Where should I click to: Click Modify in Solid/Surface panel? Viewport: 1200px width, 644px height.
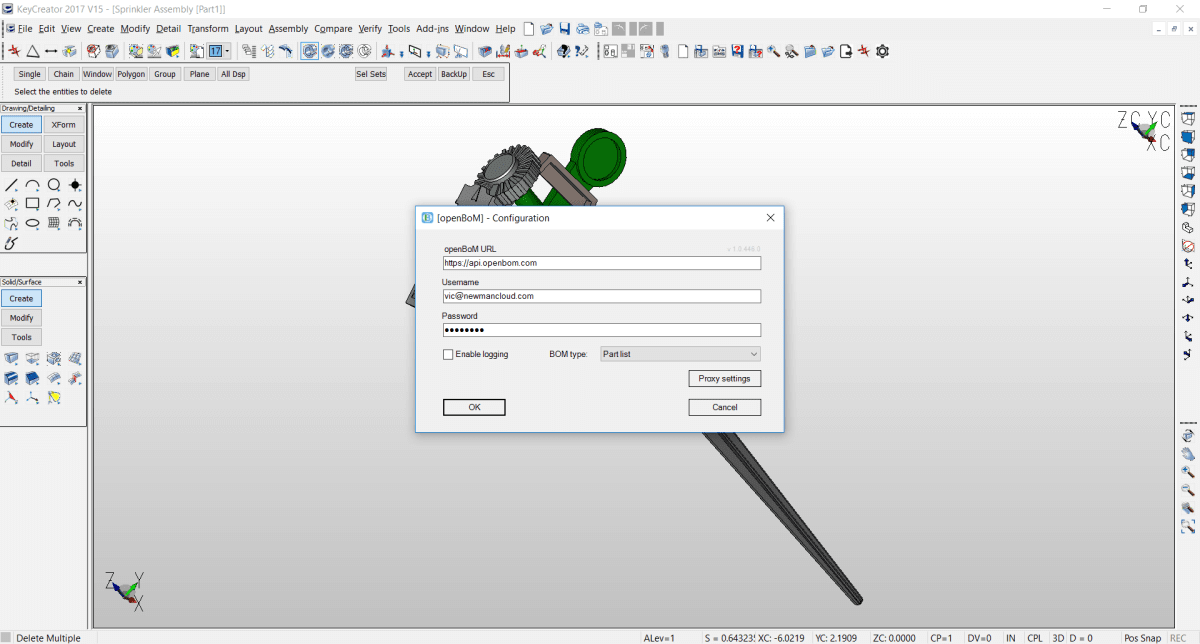pos(21,318)
